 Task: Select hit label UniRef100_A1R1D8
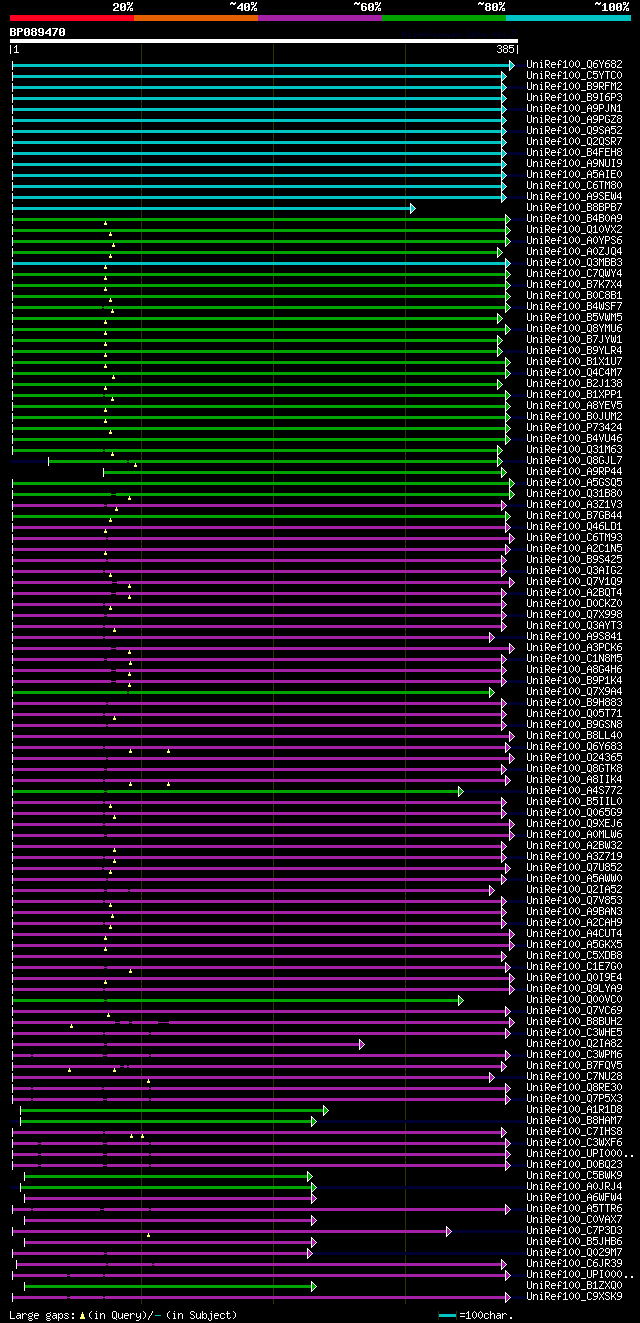click(x=575, y=1110)
